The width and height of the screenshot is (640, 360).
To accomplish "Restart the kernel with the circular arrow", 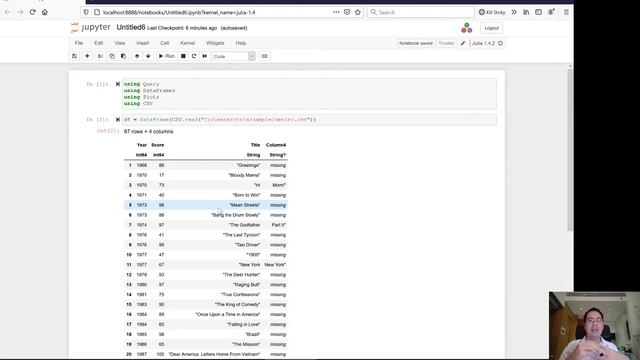I will pyautogui.click(x=194, y=56).
